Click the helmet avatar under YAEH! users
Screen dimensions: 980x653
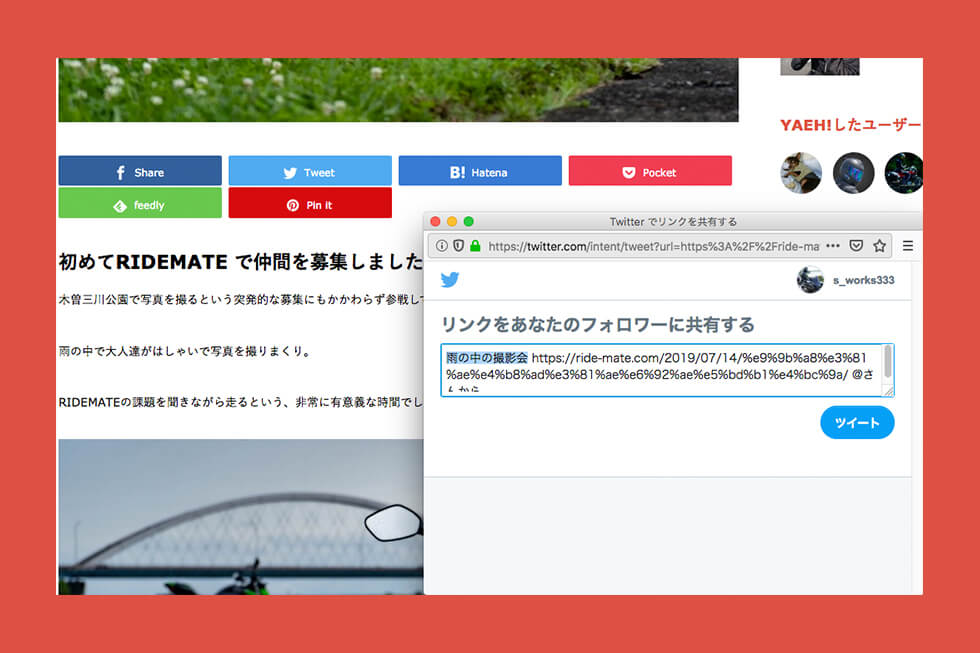853,173
